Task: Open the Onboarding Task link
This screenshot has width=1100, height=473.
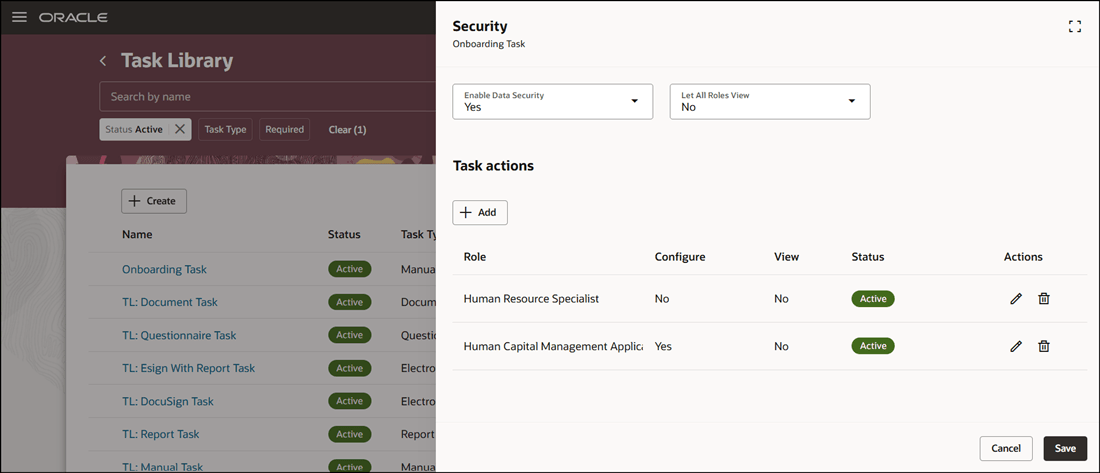Action: tap(164, 269)
